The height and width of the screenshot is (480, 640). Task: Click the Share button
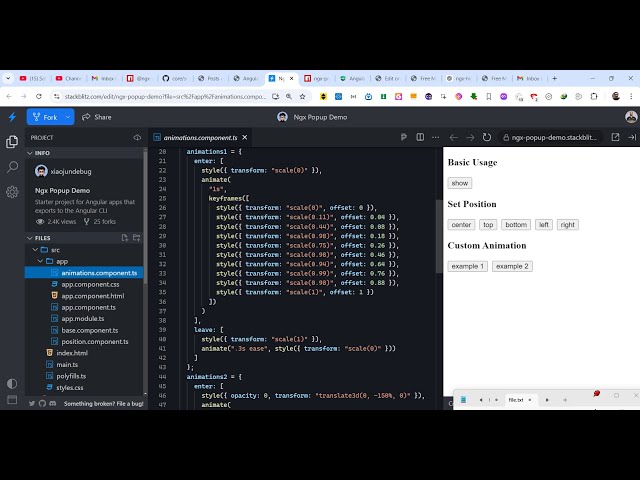pos(97,117)
